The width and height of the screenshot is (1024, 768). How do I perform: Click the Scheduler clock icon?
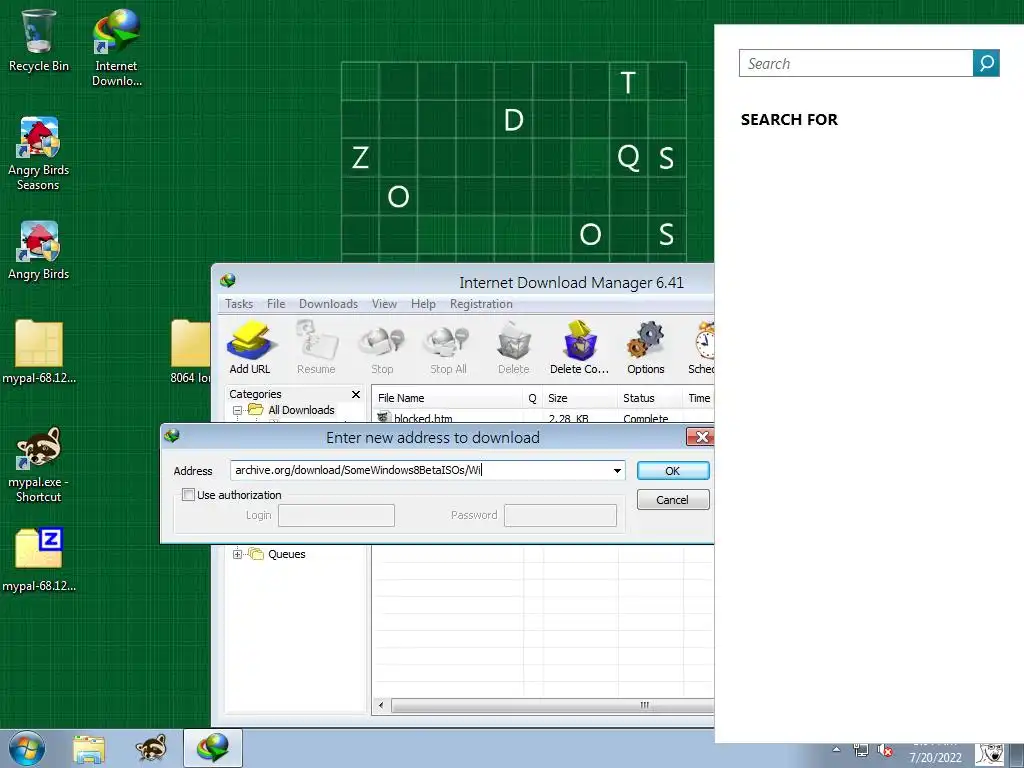coord(701,347)
